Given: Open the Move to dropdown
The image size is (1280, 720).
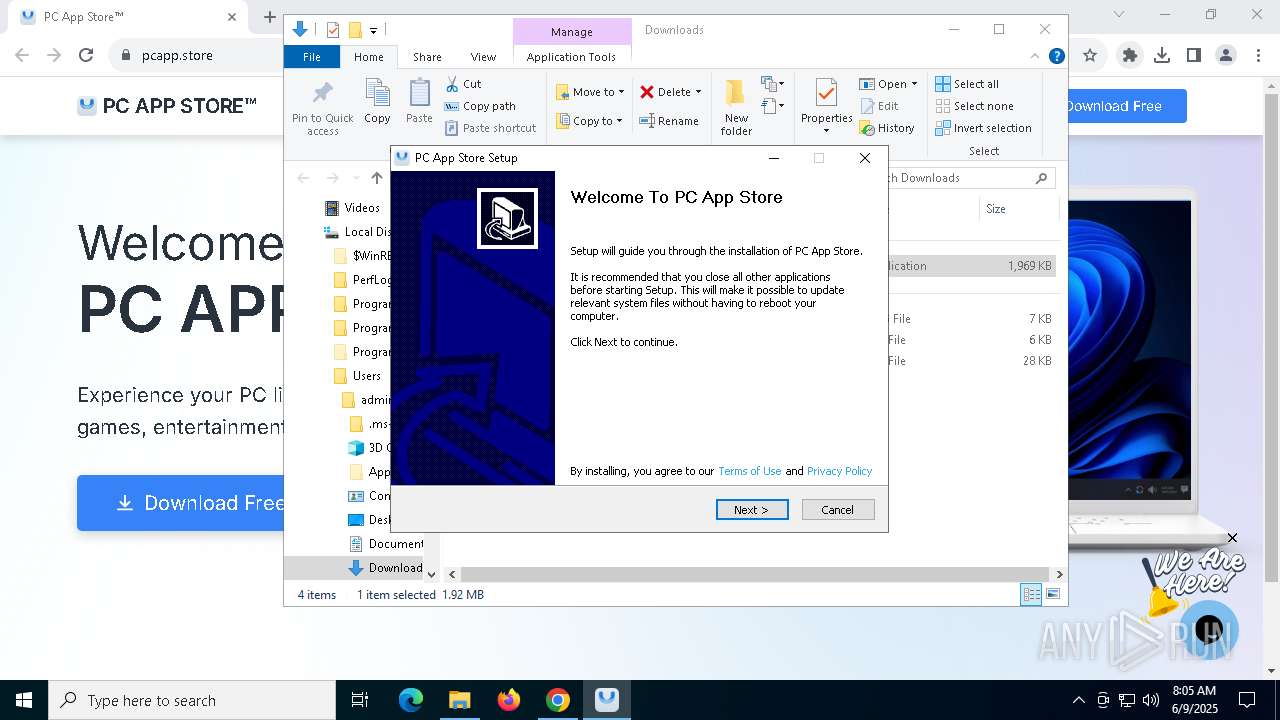Looking at the screenshot, I should tap(590, 92).
